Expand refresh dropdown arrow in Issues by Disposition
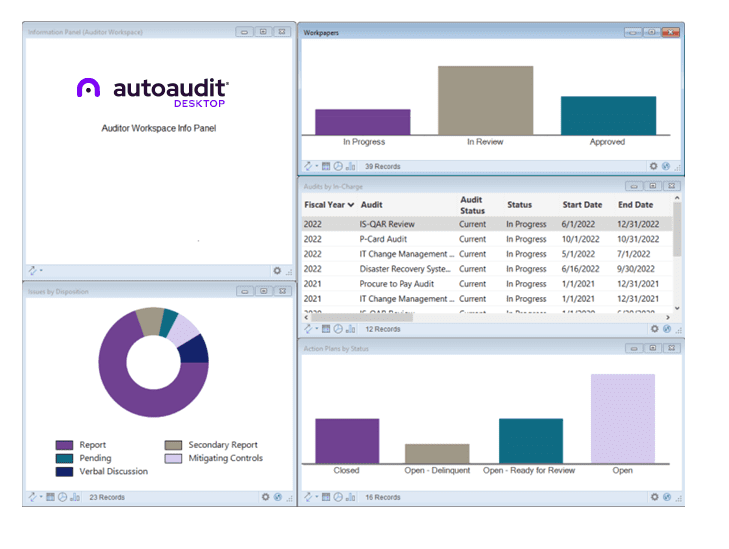Viewport: 729px width, 549px height. [x=41, y=497]
